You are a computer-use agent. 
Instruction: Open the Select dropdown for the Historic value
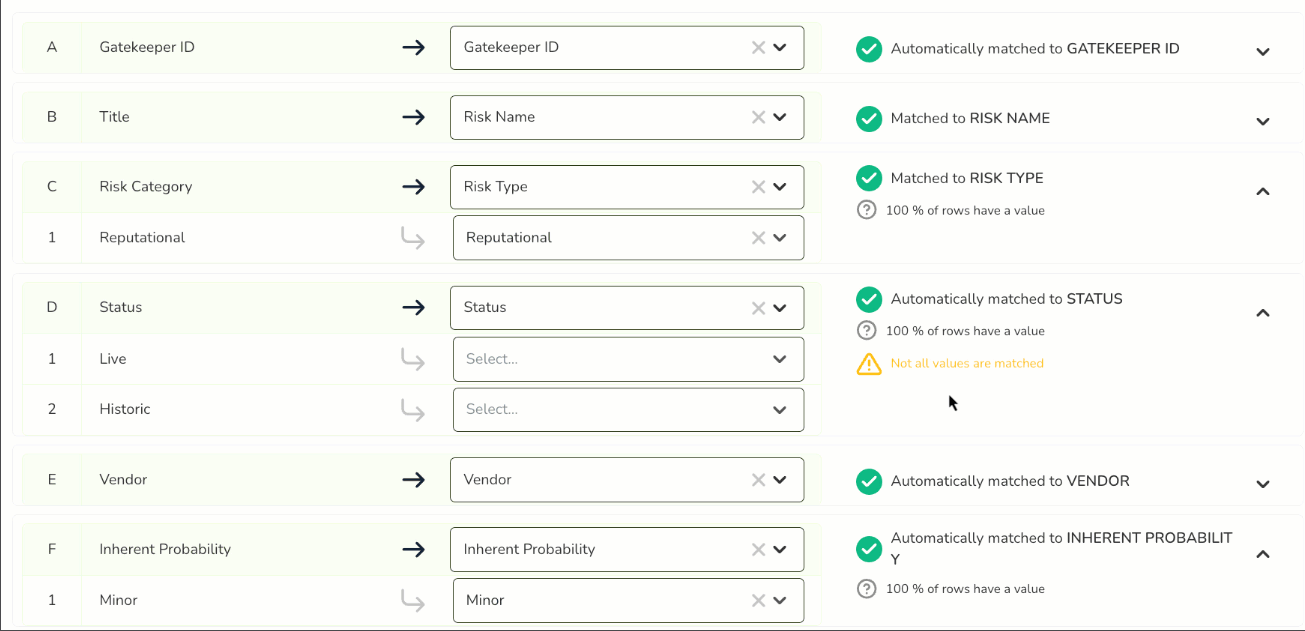coord(628,409)
